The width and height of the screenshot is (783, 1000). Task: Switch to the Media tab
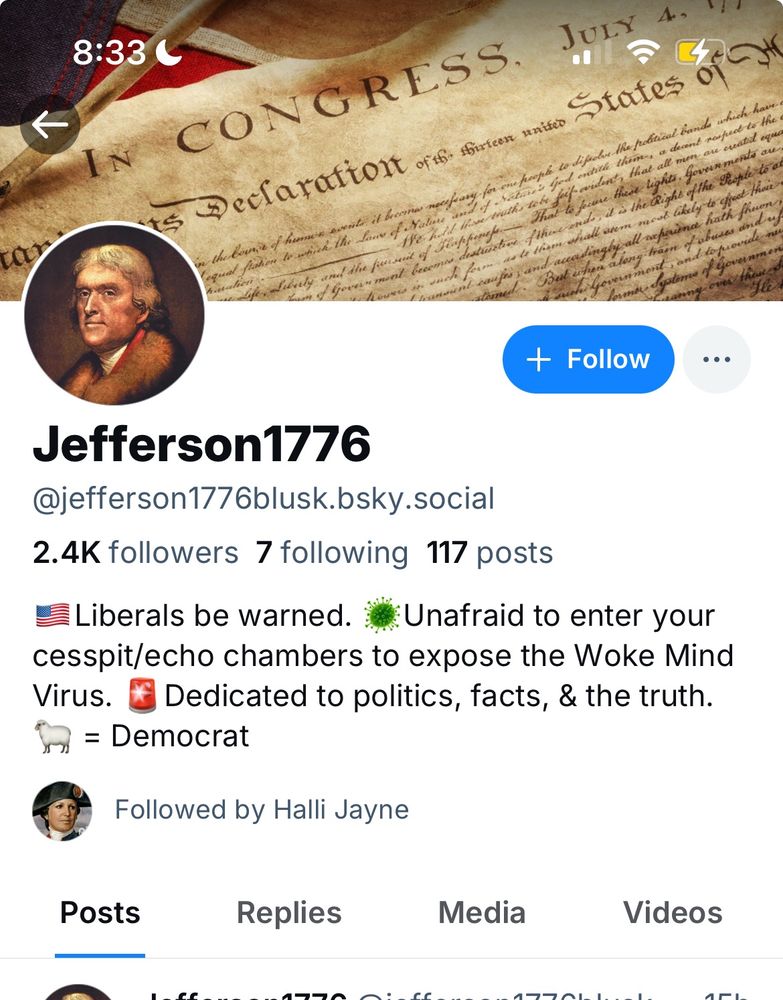click(x=481, y=913)
